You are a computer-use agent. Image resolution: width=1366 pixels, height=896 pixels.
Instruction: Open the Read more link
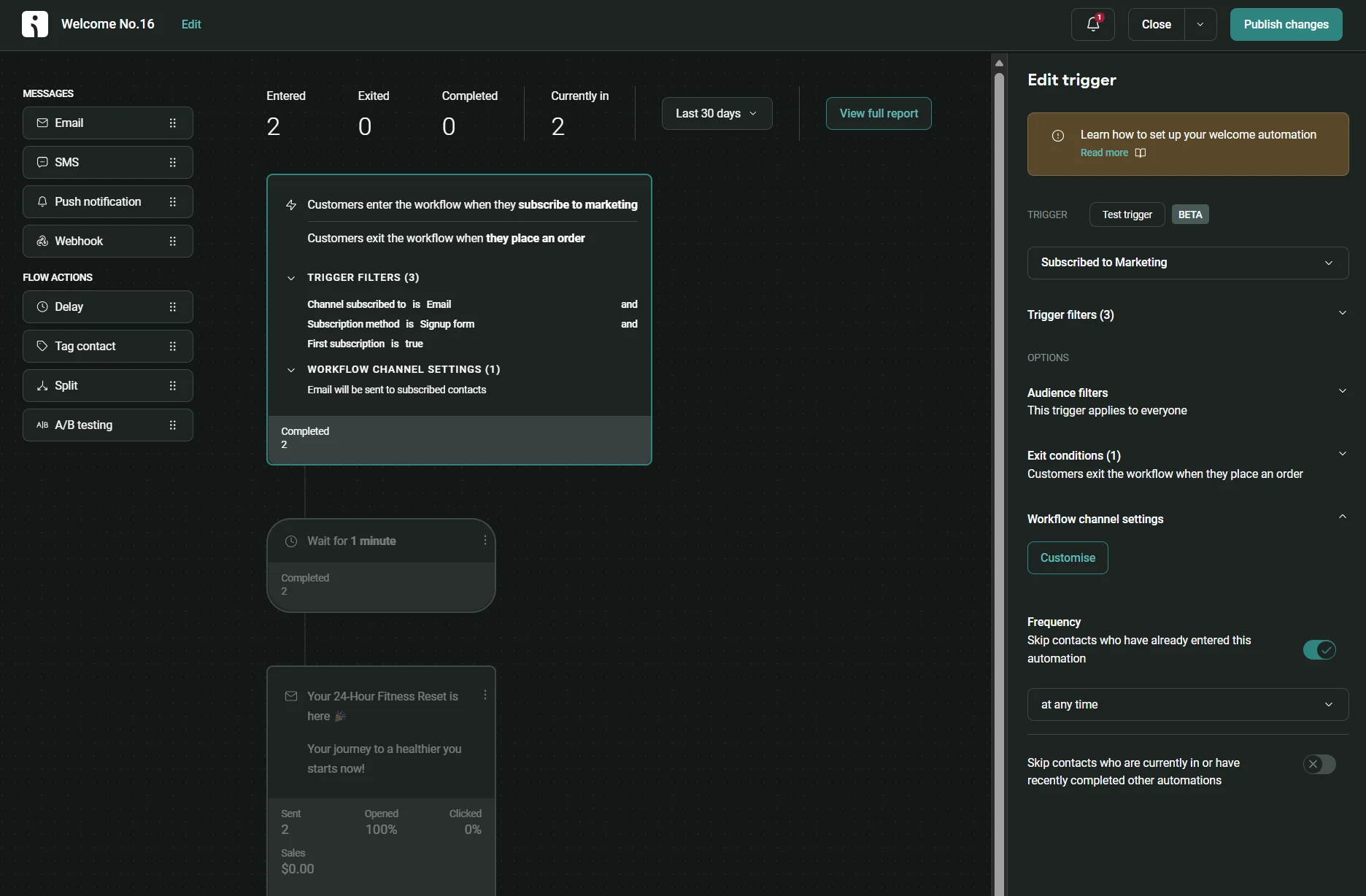(1104, 152)
